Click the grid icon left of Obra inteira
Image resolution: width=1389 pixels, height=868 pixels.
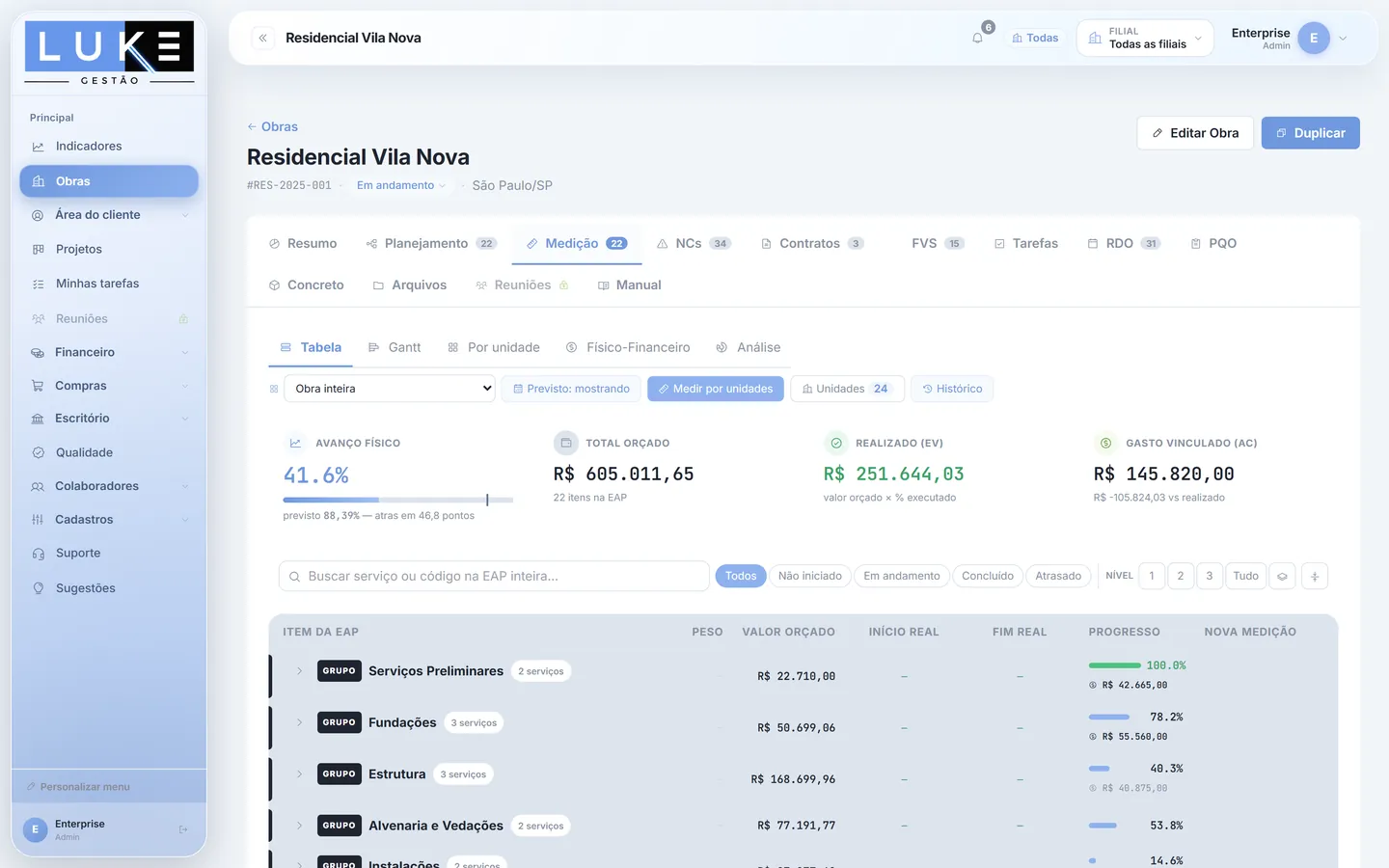(274, 389)
